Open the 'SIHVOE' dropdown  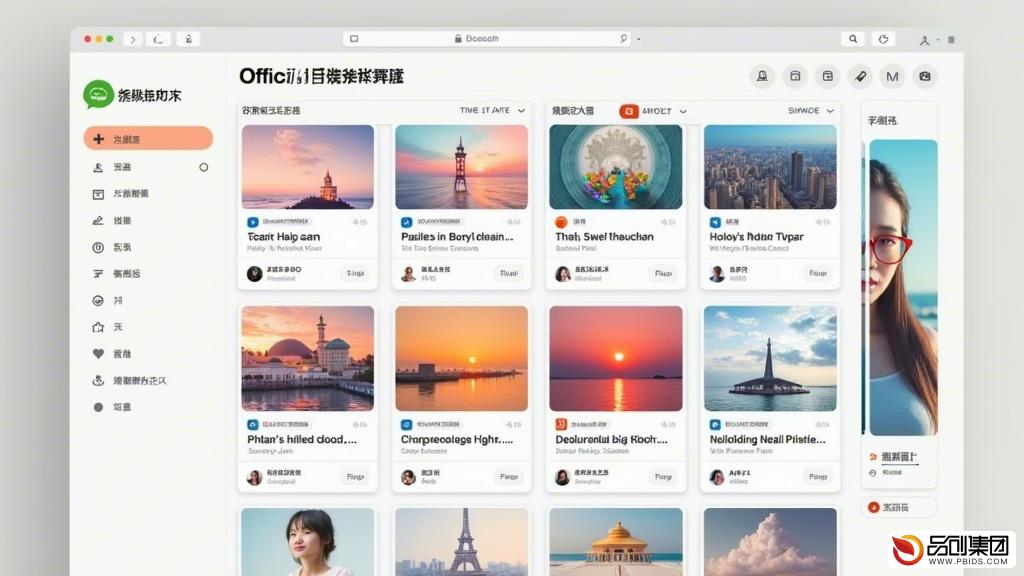pyautogui.click(x=810, y=111)
